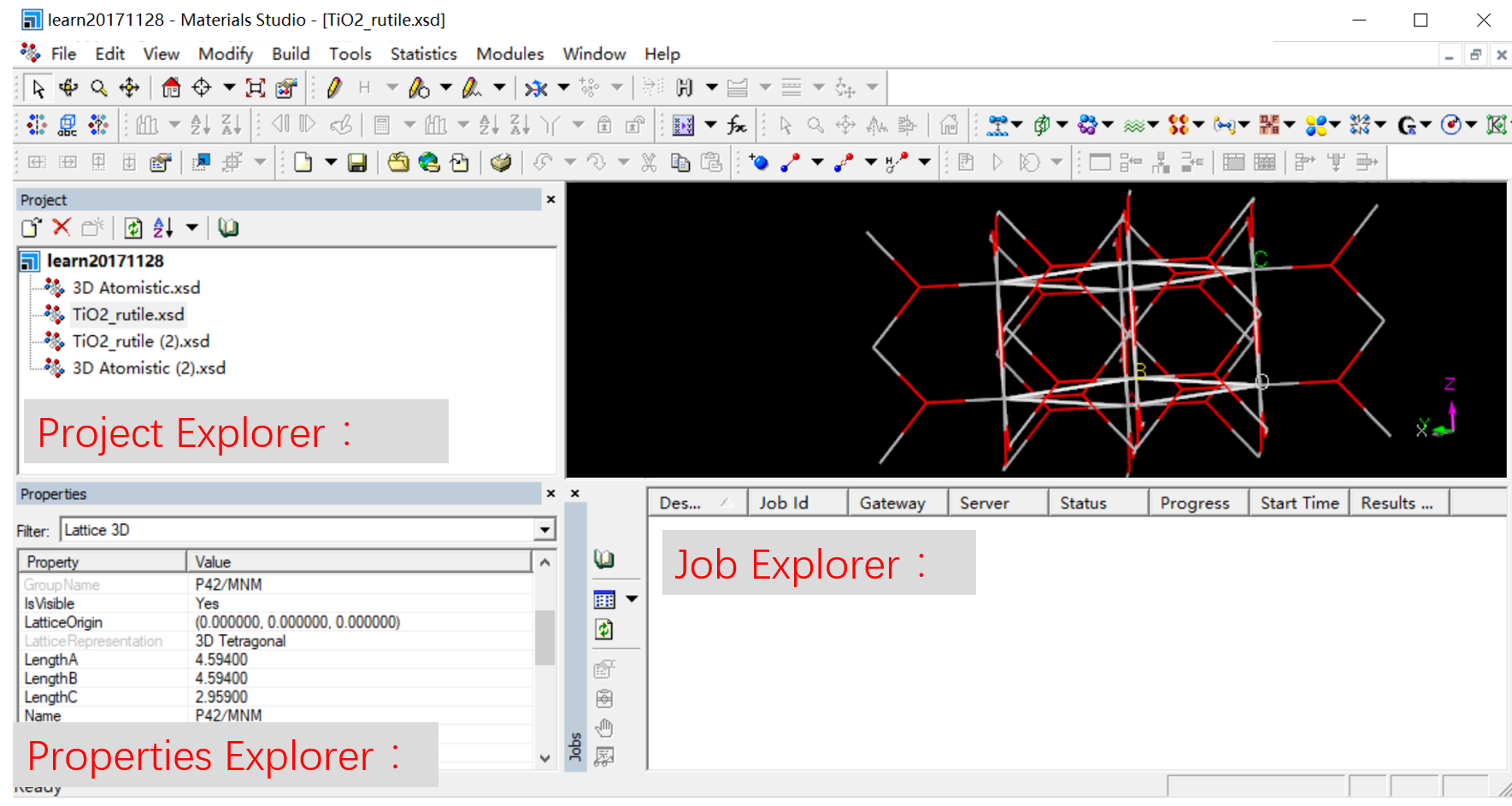This screenshot has height=806, width=1512.
Task: Click the Create Bond icon
Action: pyautogui.click(x=791, y=162)
